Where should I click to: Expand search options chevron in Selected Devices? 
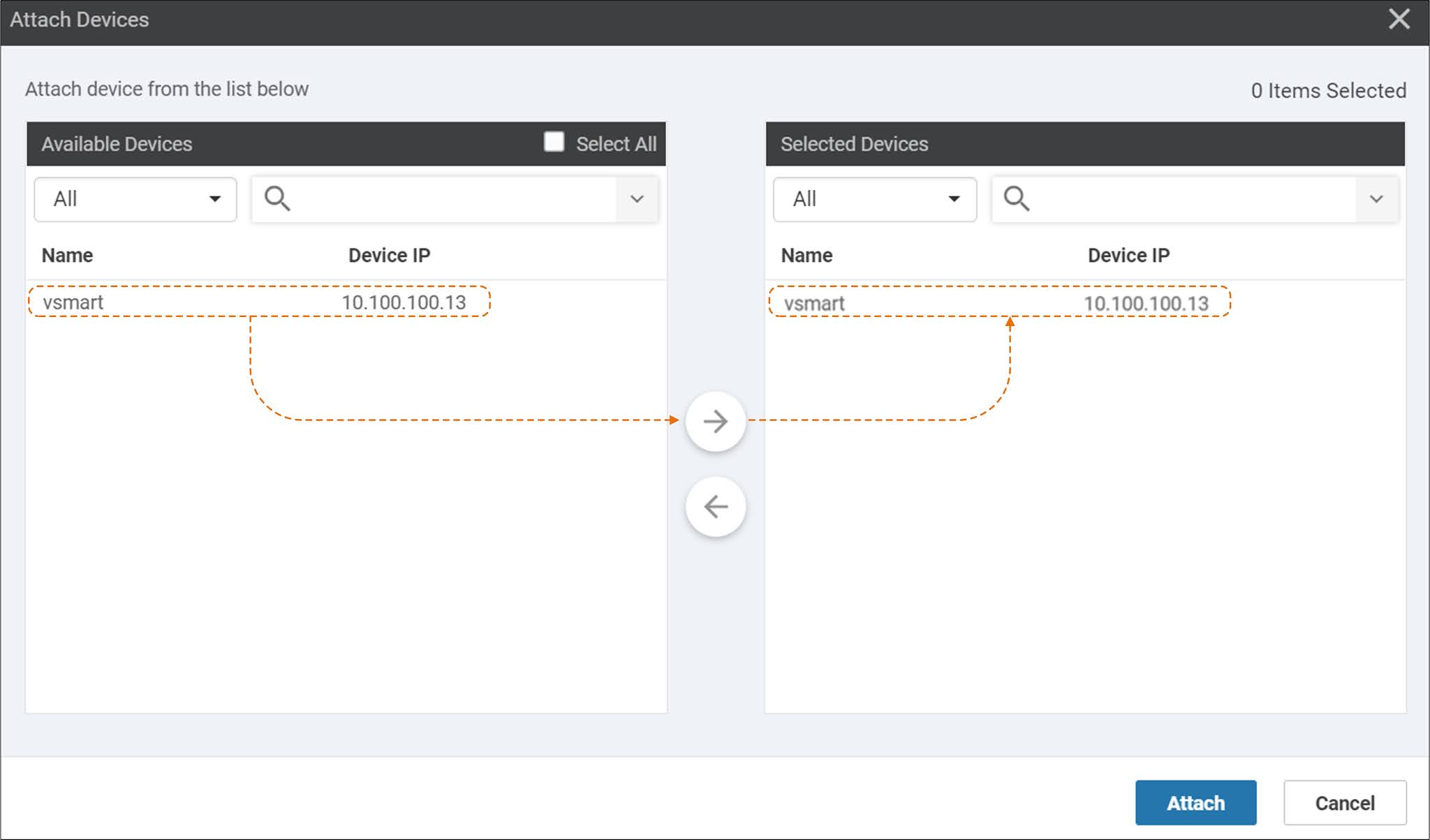click(1376, 199)
